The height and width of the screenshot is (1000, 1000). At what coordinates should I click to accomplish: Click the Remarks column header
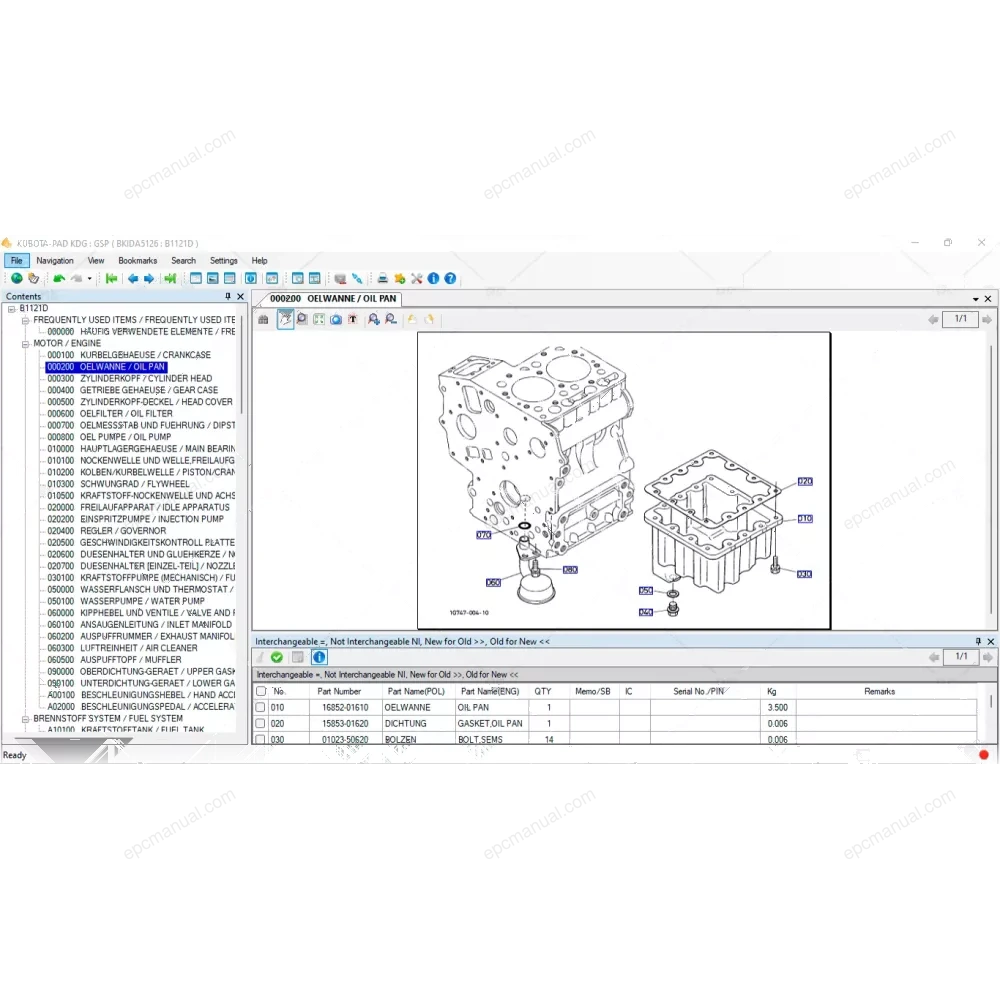(x=880, y=691)
